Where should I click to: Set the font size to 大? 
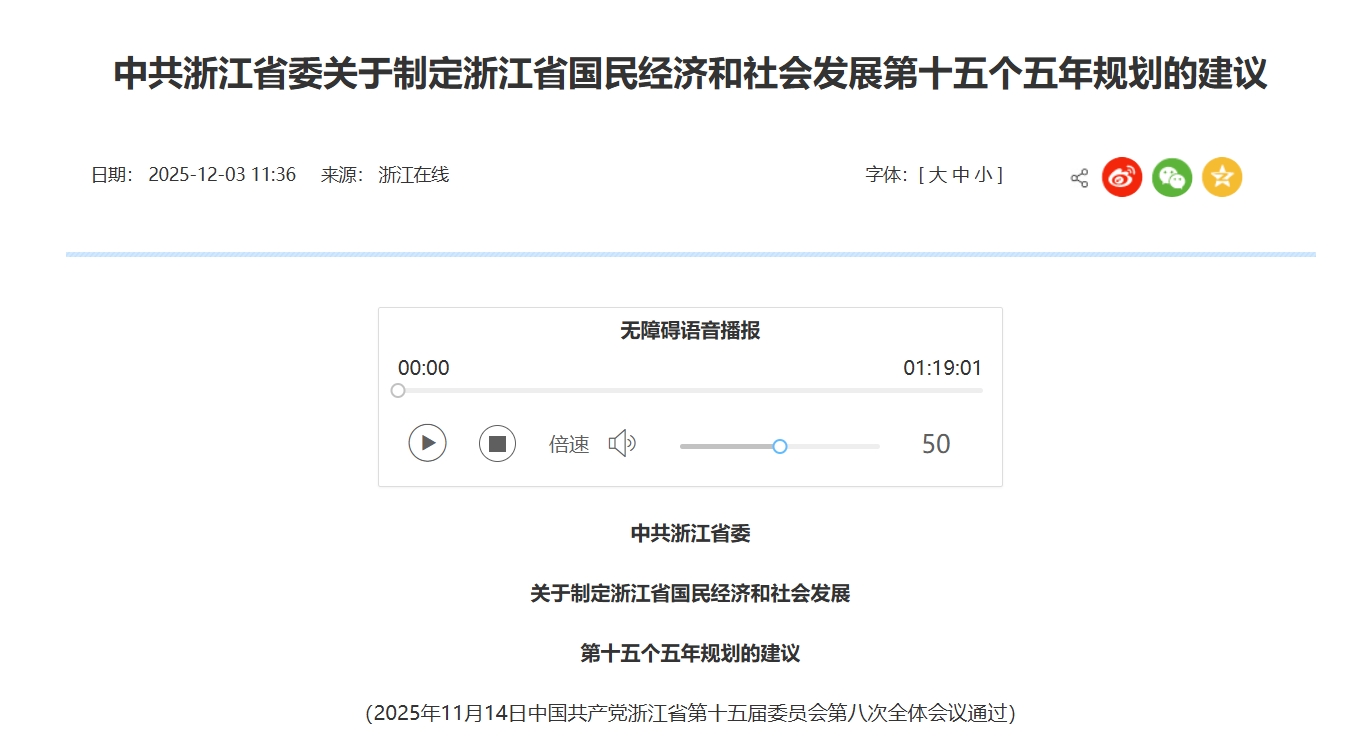pos(937,175)
